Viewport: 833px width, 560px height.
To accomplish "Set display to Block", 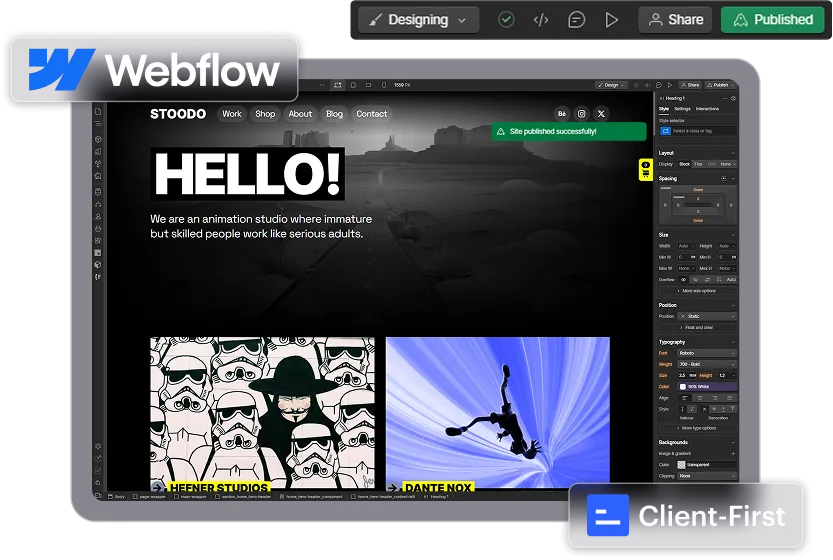I will pyautogui.click(x=685, y=164).
